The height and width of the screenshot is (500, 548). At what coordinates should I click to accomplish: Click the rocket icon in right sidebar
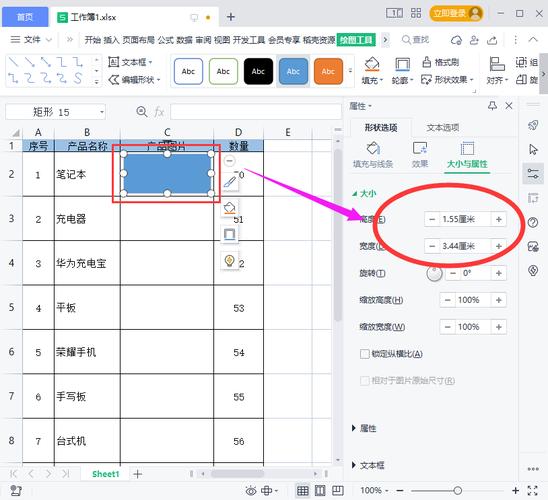pos(533,125)
